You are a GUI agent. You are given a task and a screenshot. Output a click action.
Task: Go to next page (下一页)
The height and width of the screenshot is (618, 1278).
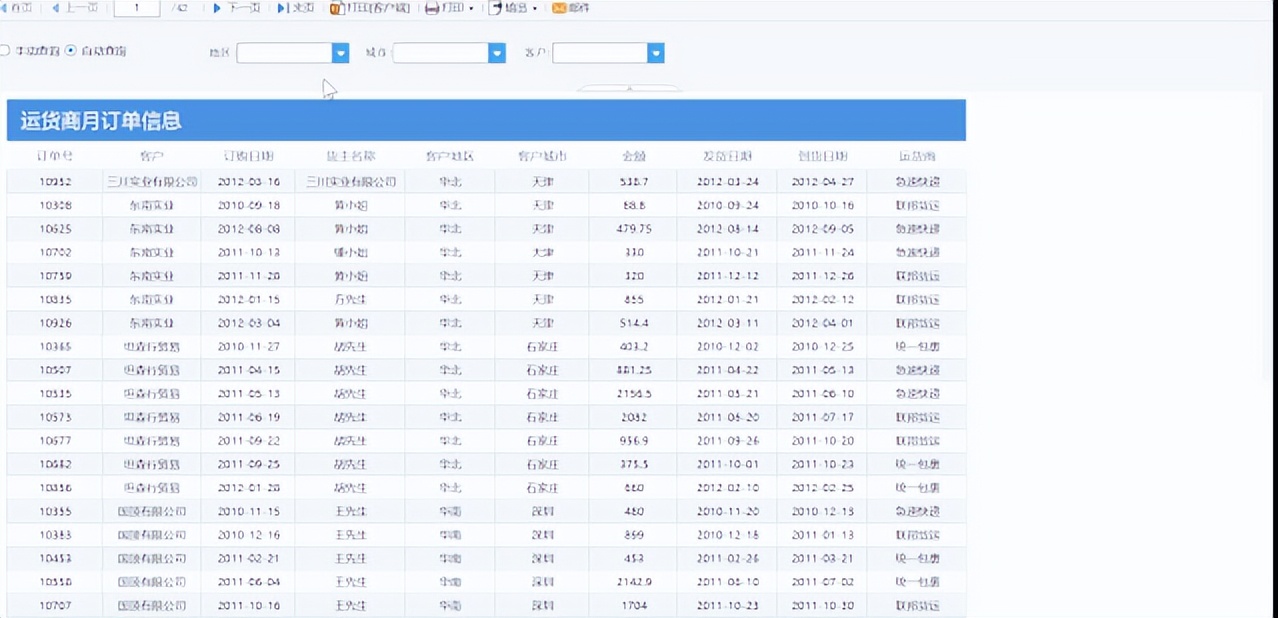pyautogui.click(x=238, y=8)
